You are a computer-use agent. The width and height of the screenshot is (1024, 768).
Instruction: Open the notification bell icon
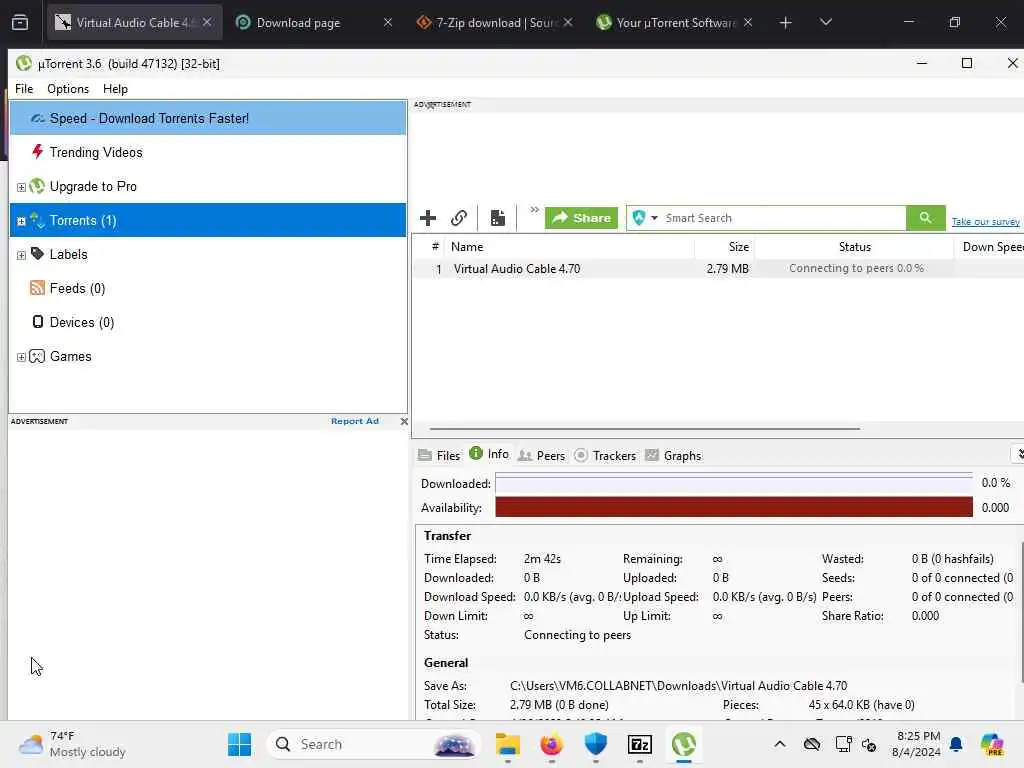[x=956, y=744]
